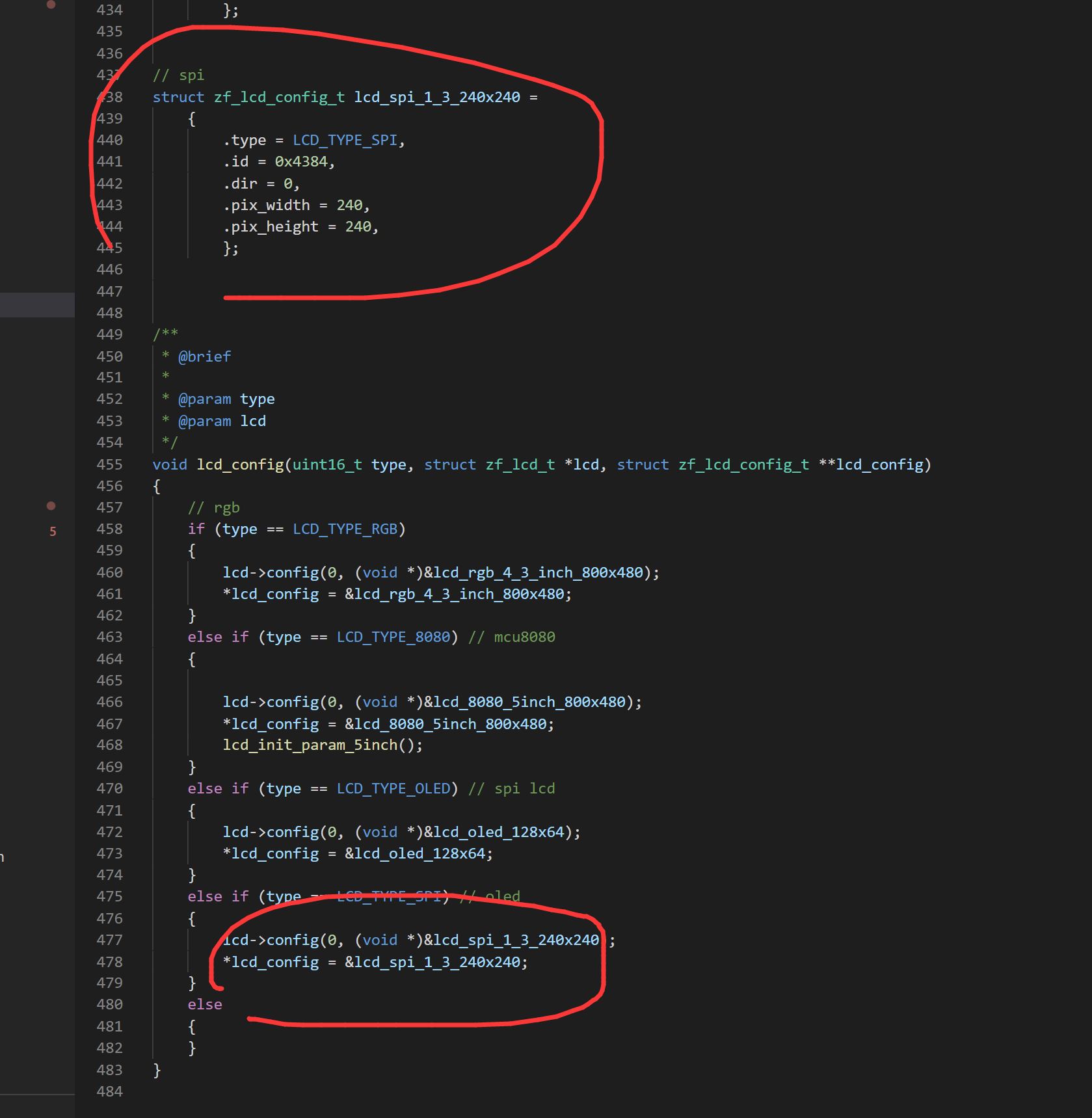Click the opening brace on line 456
Viewport: 1092px width, 1118px height.
point(157,486)
